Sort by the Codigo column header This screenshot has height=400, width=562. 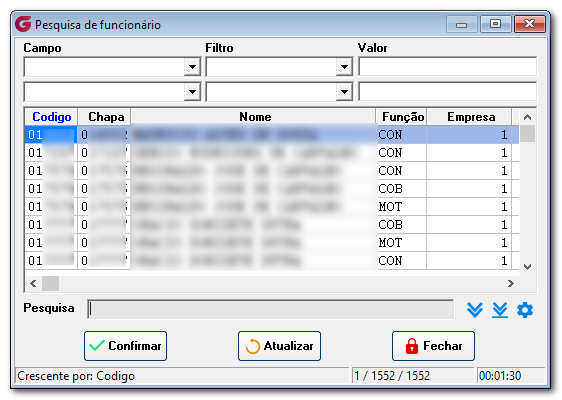[51, 117]
